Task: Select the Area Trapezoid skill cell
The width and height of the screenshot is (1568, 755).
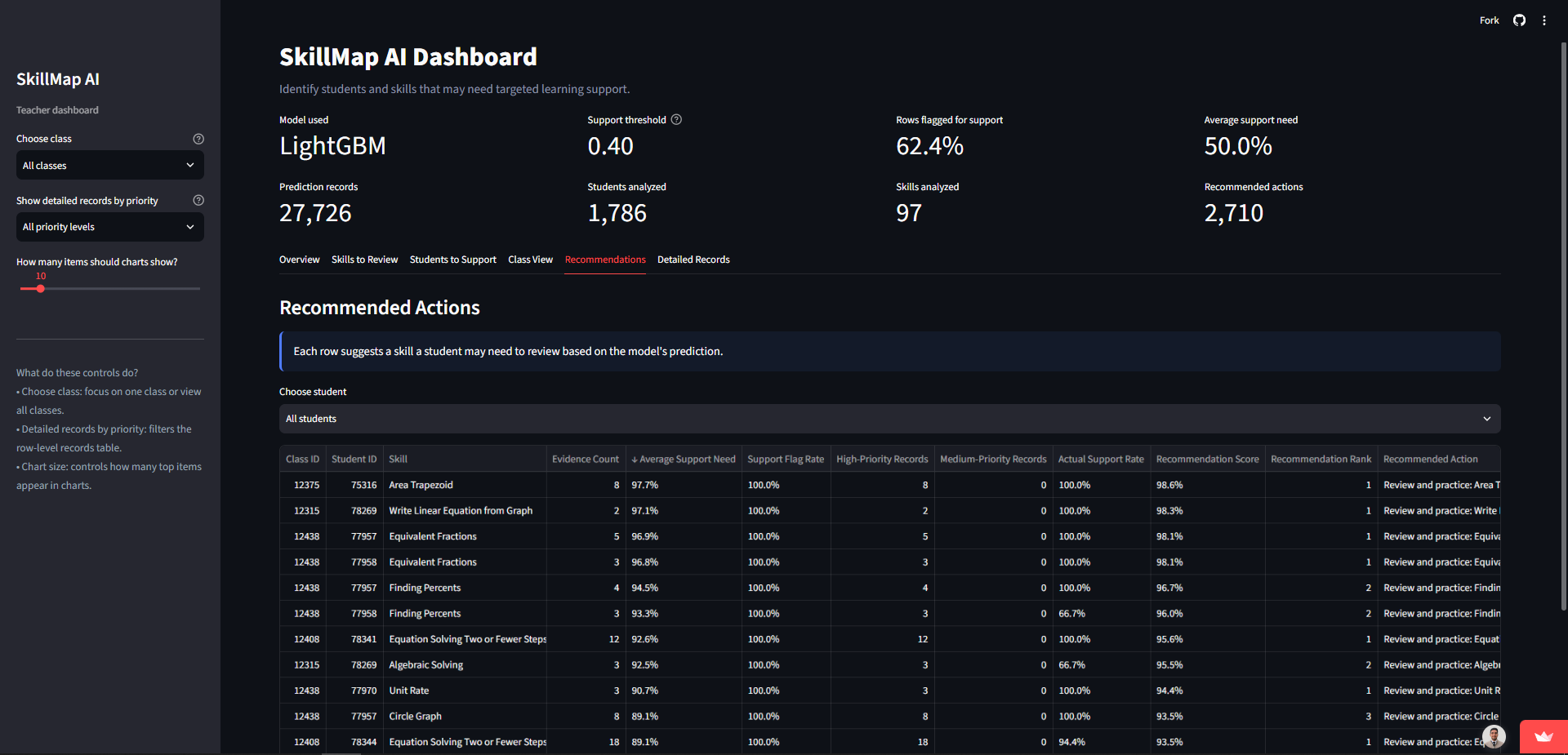Action: coord(464,485)
